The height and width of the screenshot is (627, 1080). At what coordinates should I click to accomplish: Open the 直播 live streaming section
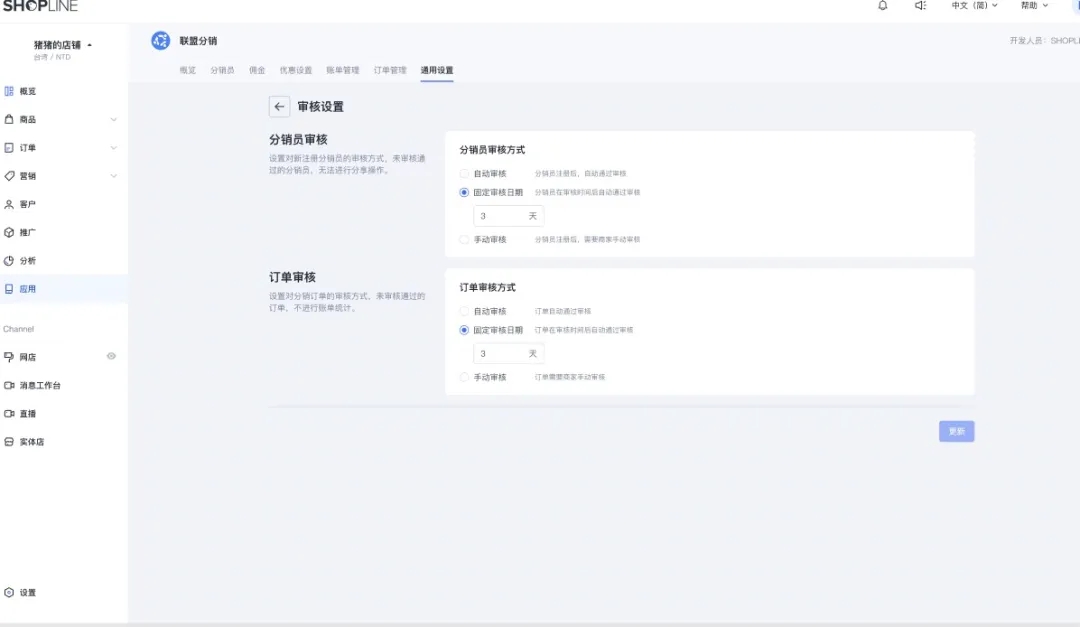pos(27,412)
